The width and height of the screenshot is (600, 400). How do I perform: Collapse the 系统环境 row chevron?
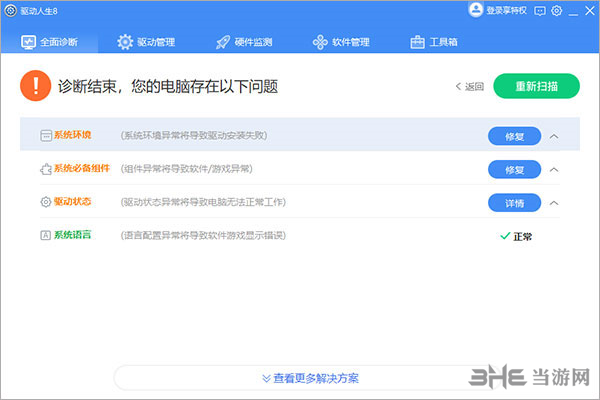pos(554,136)
